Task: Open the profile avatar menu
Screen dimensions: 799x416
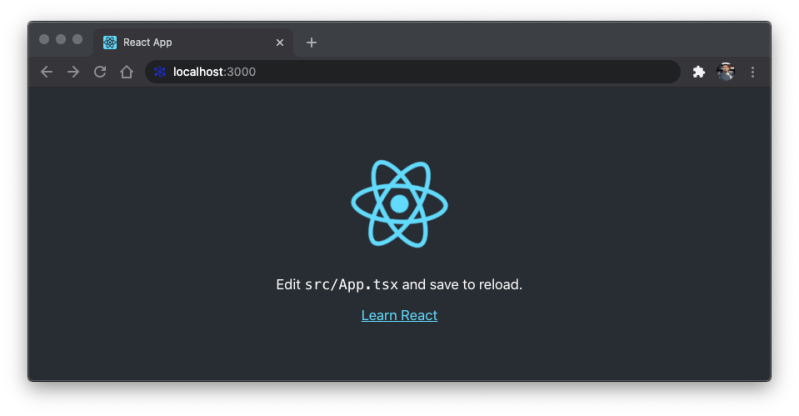Action: pyautogui.click(x=726, y=72)
